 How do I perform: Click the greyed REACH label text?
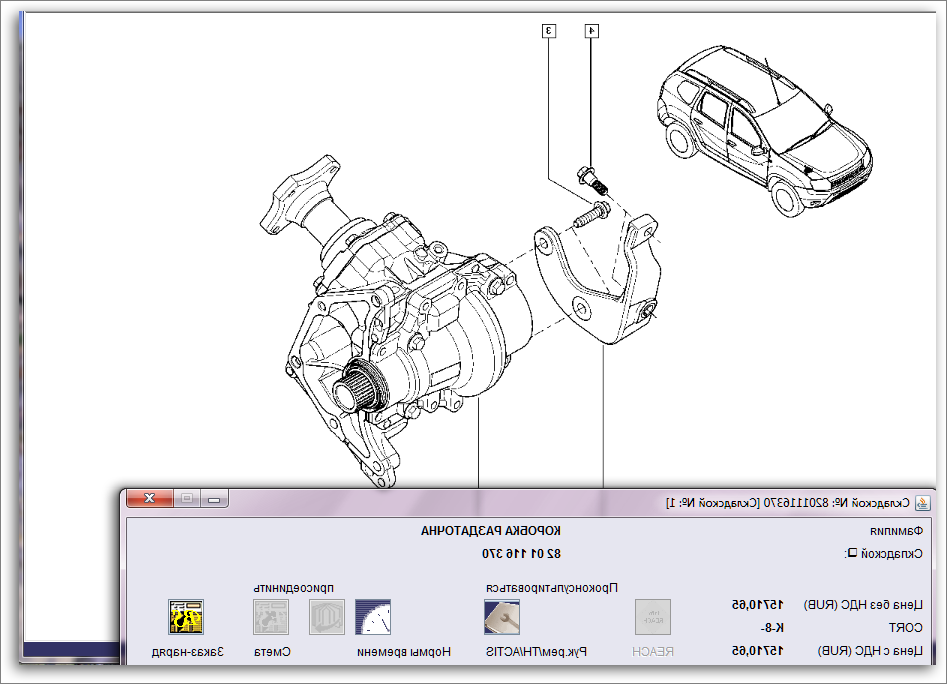653,652
